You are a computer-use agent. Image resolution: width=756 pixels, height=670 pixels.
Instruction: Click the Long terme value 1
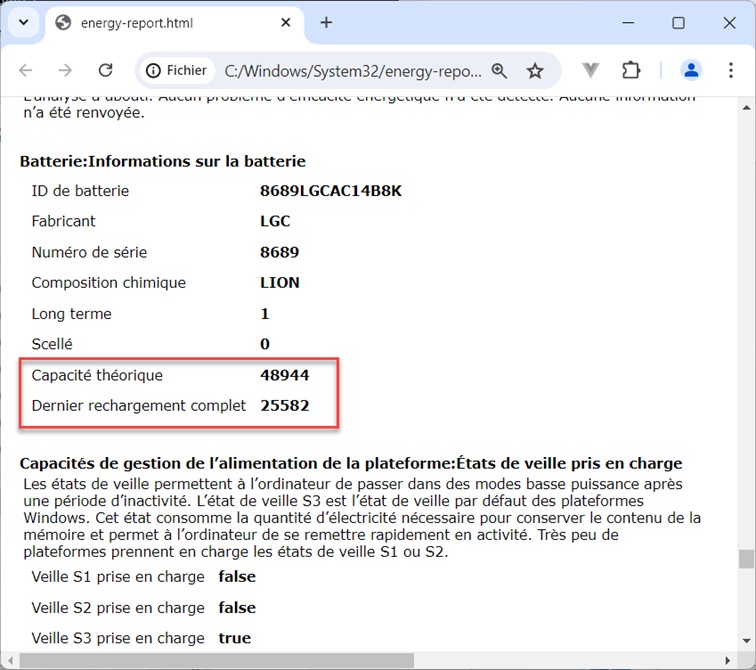264,314
